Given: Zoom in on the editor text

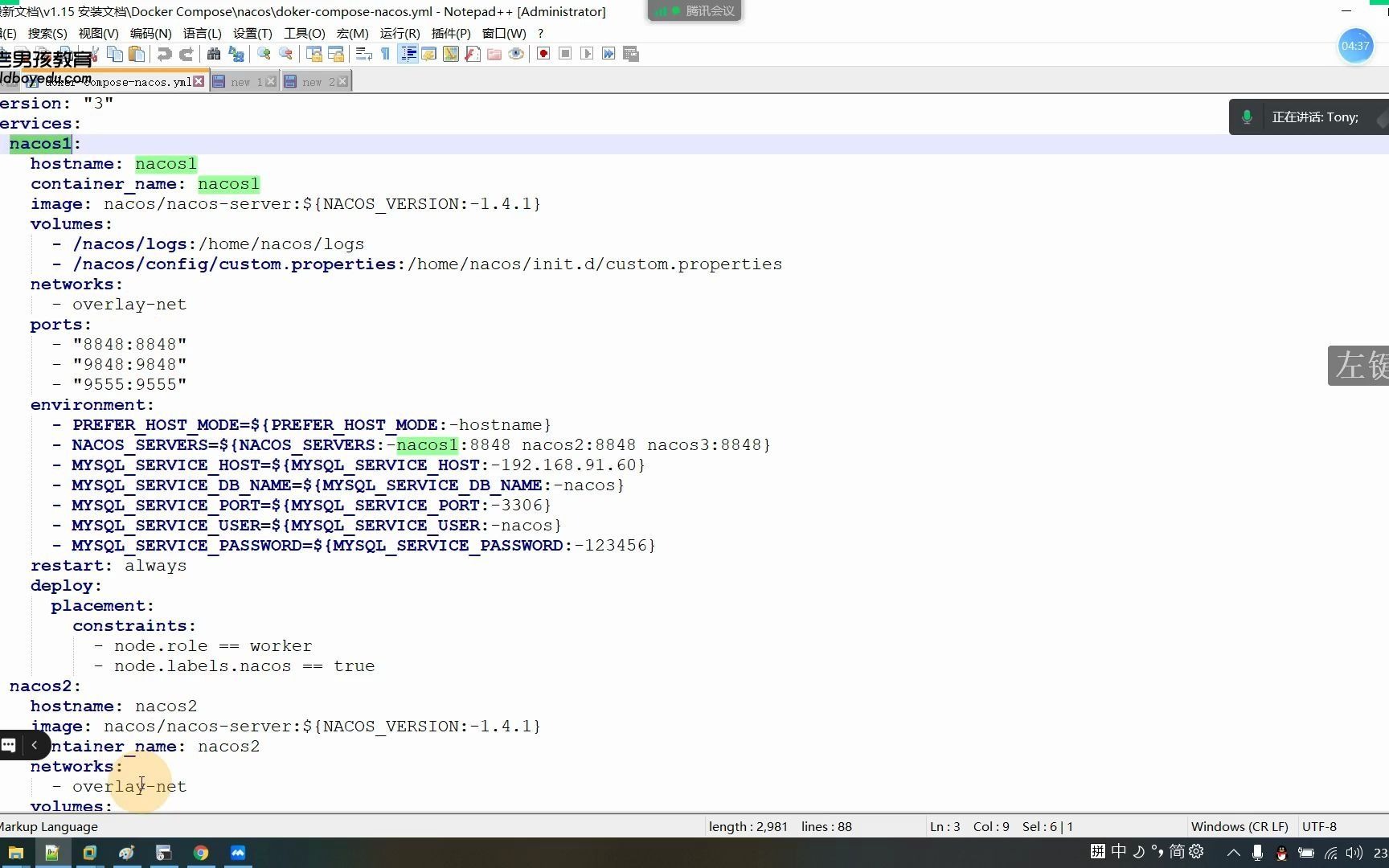Looking at the screenshot, I should pyautogui.click(x=264, y=54).
